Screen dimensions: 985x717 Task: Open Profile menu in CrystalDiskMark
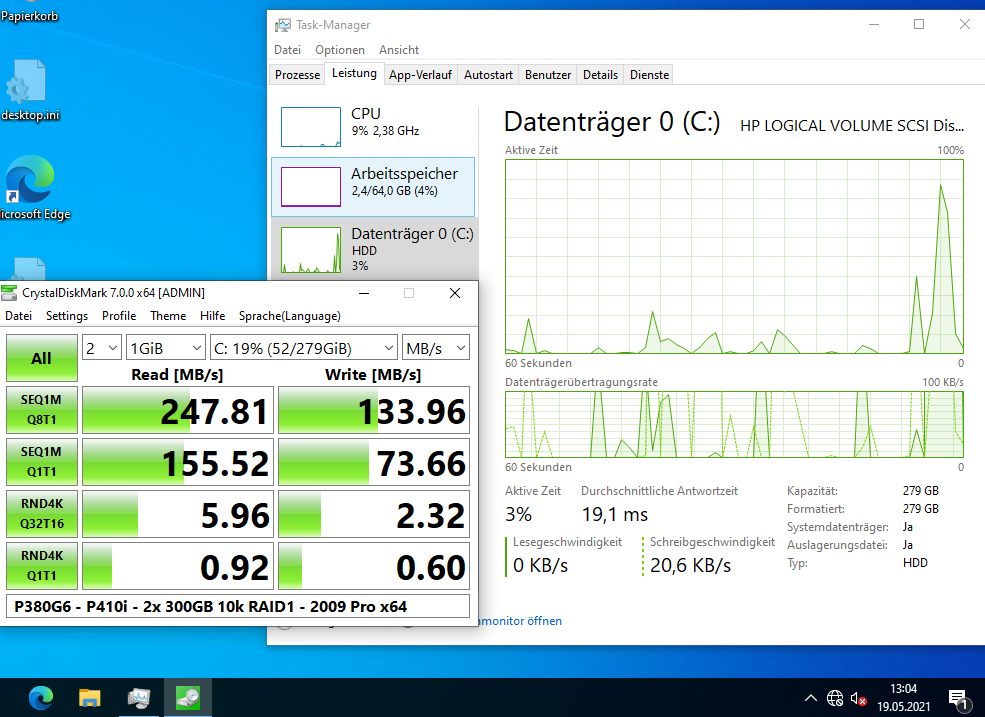[x=119, y=316]
